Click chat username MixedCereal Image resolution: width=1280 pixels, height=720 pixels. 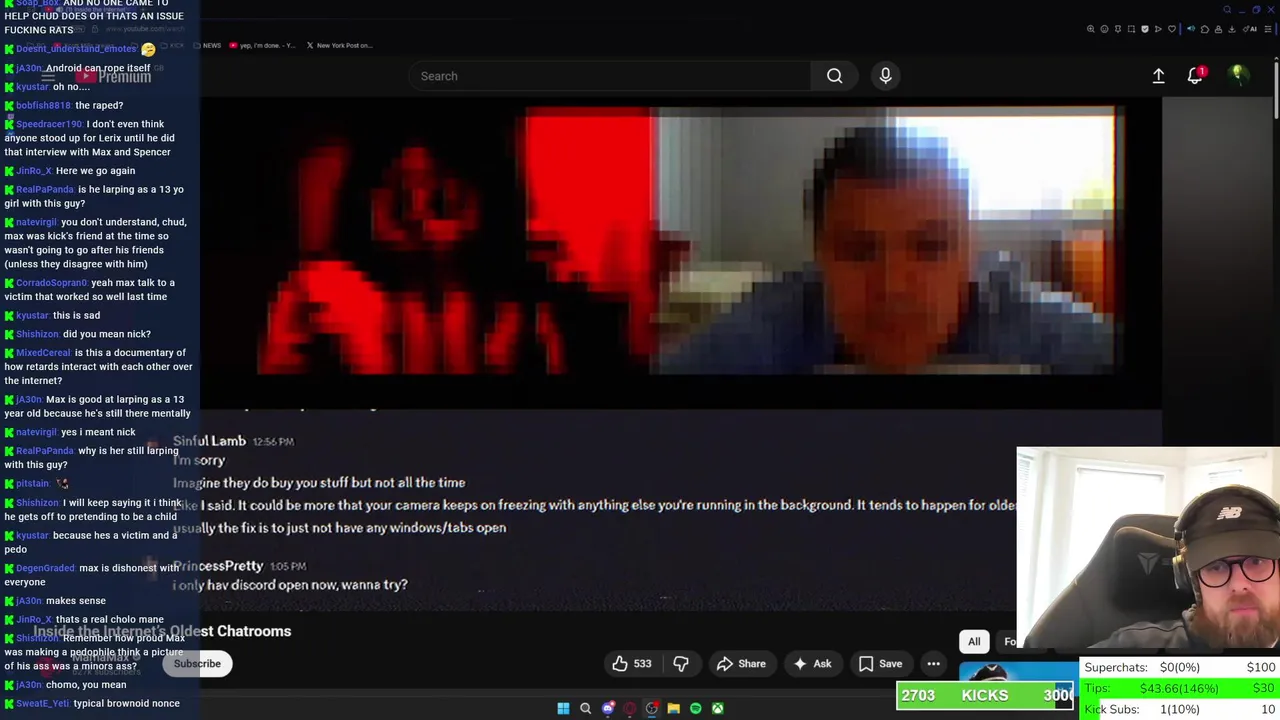(x=43, y=353)
